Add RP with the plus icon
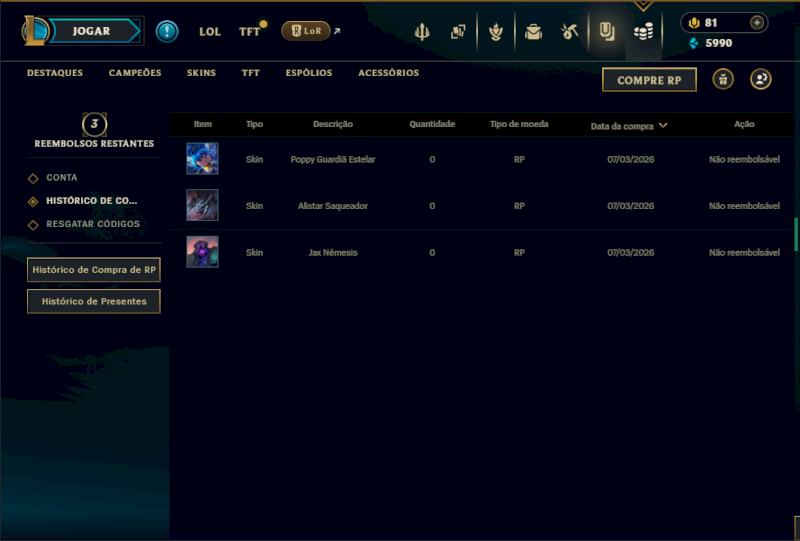The height and width of the screenshot is (541, 800). [x=757, y=22]
